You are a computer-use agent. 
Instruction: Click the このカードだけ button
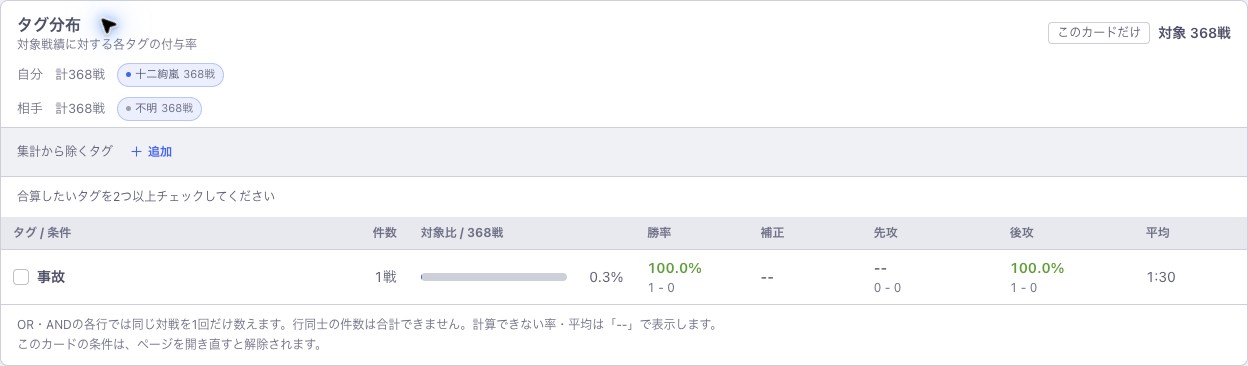tap(1099, 32)
